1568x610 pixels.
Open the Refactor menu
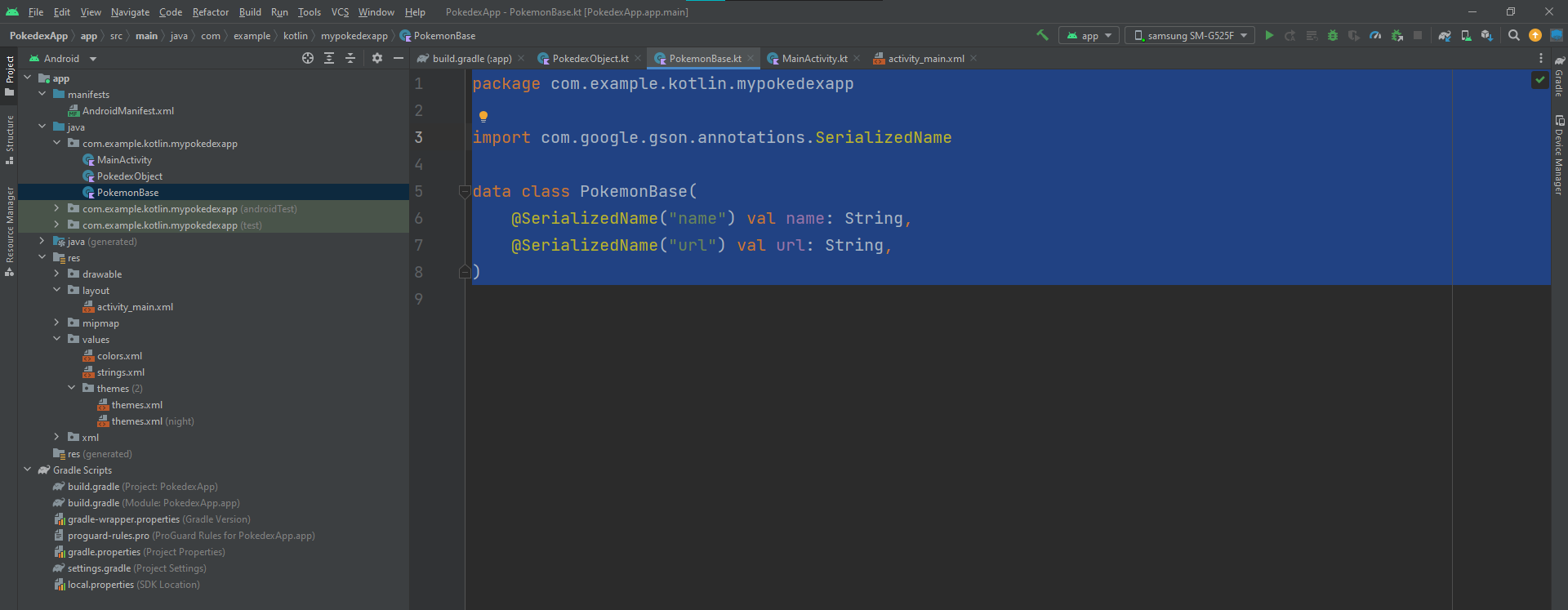tap(210, 12)
